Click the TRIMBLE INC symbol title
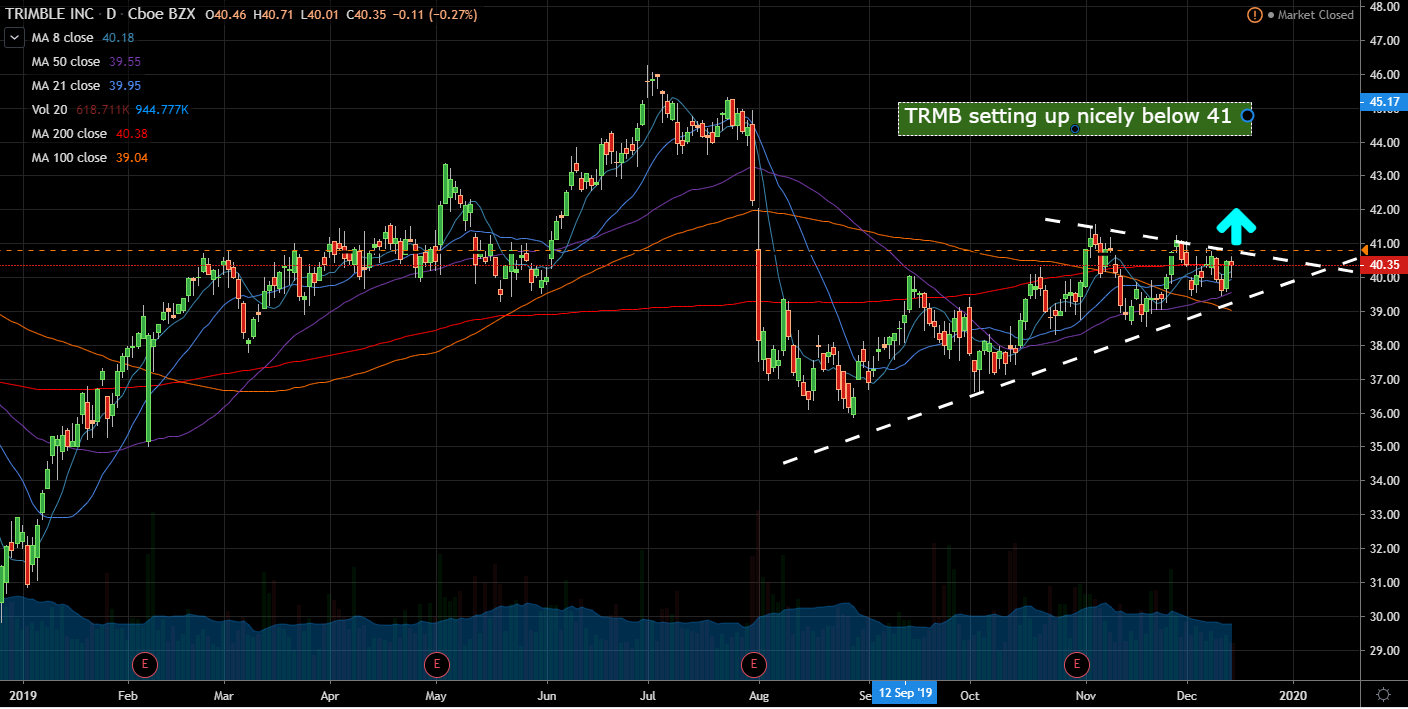 click(x=50, y=15)
